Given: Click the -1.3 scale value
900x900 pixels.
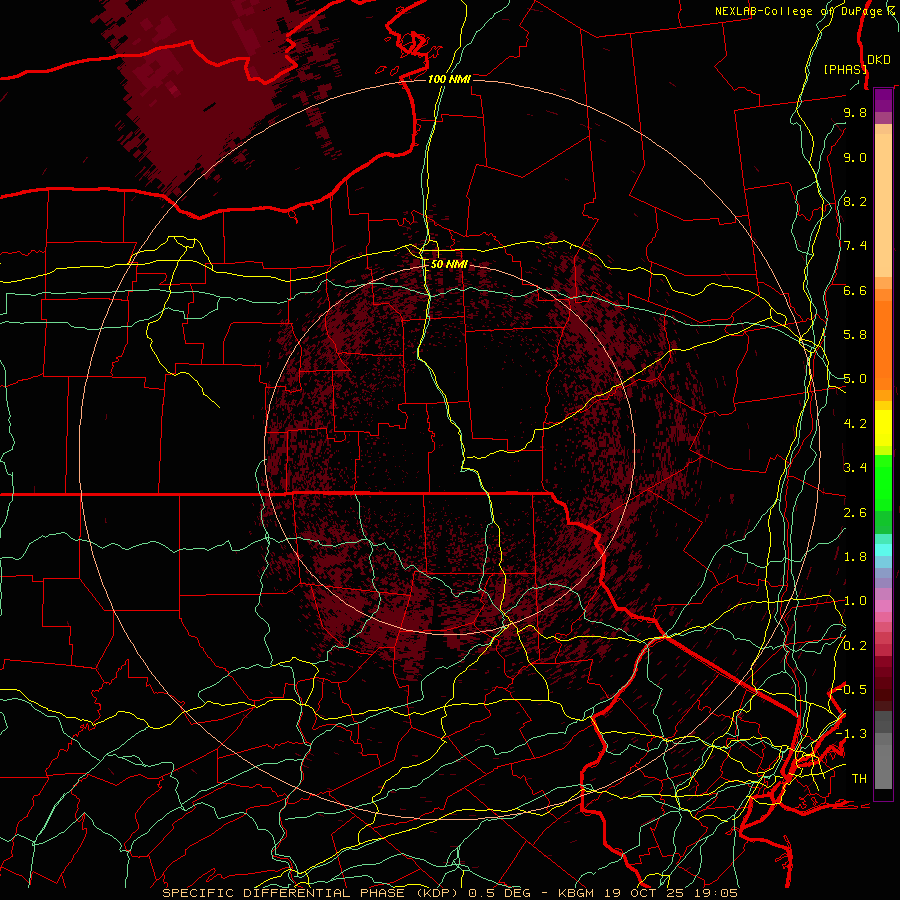Looking at the screenshot, I should (x=852, y=734).
